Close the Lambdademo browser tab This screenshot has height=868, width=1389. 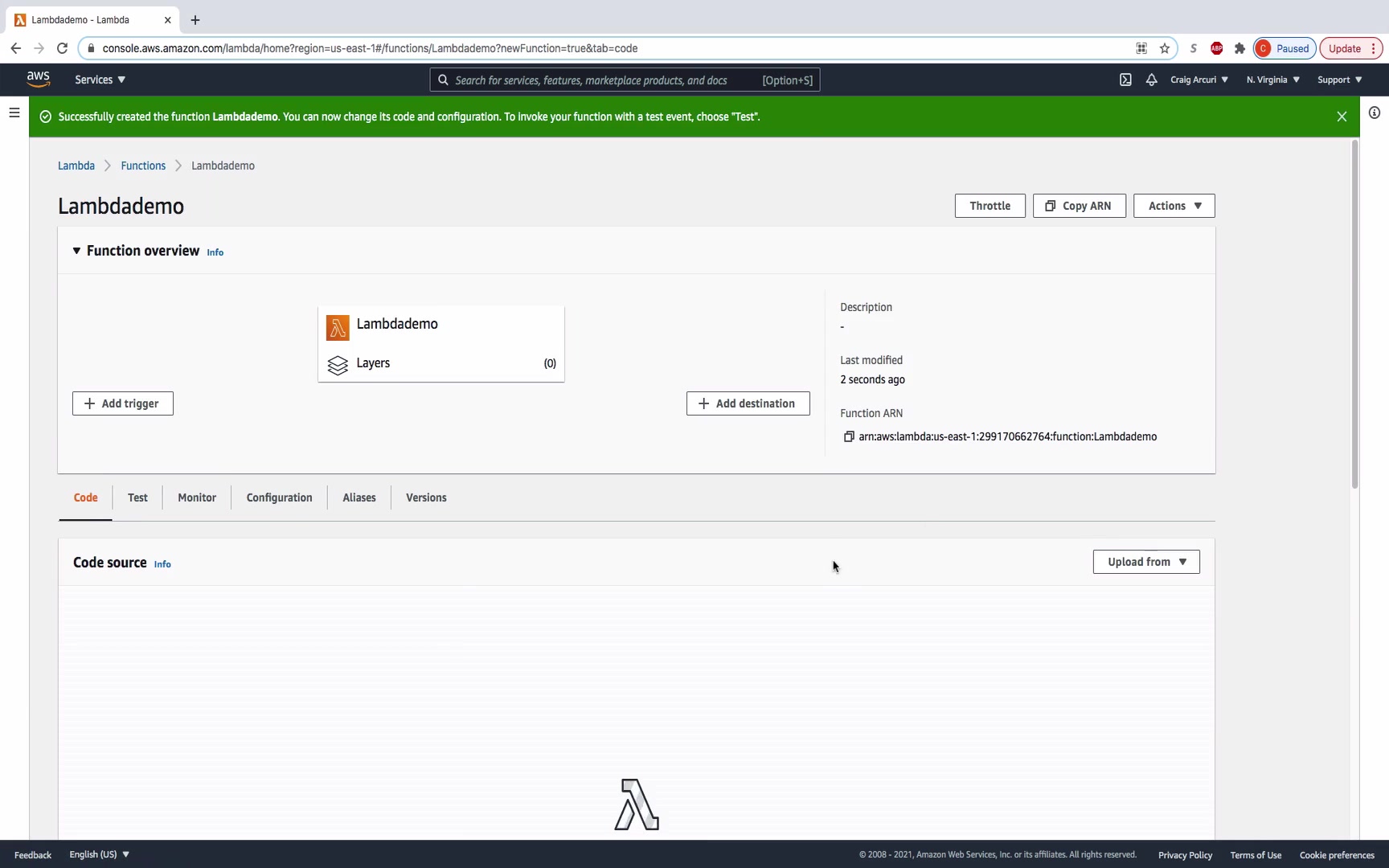click(x=167, y=20)
